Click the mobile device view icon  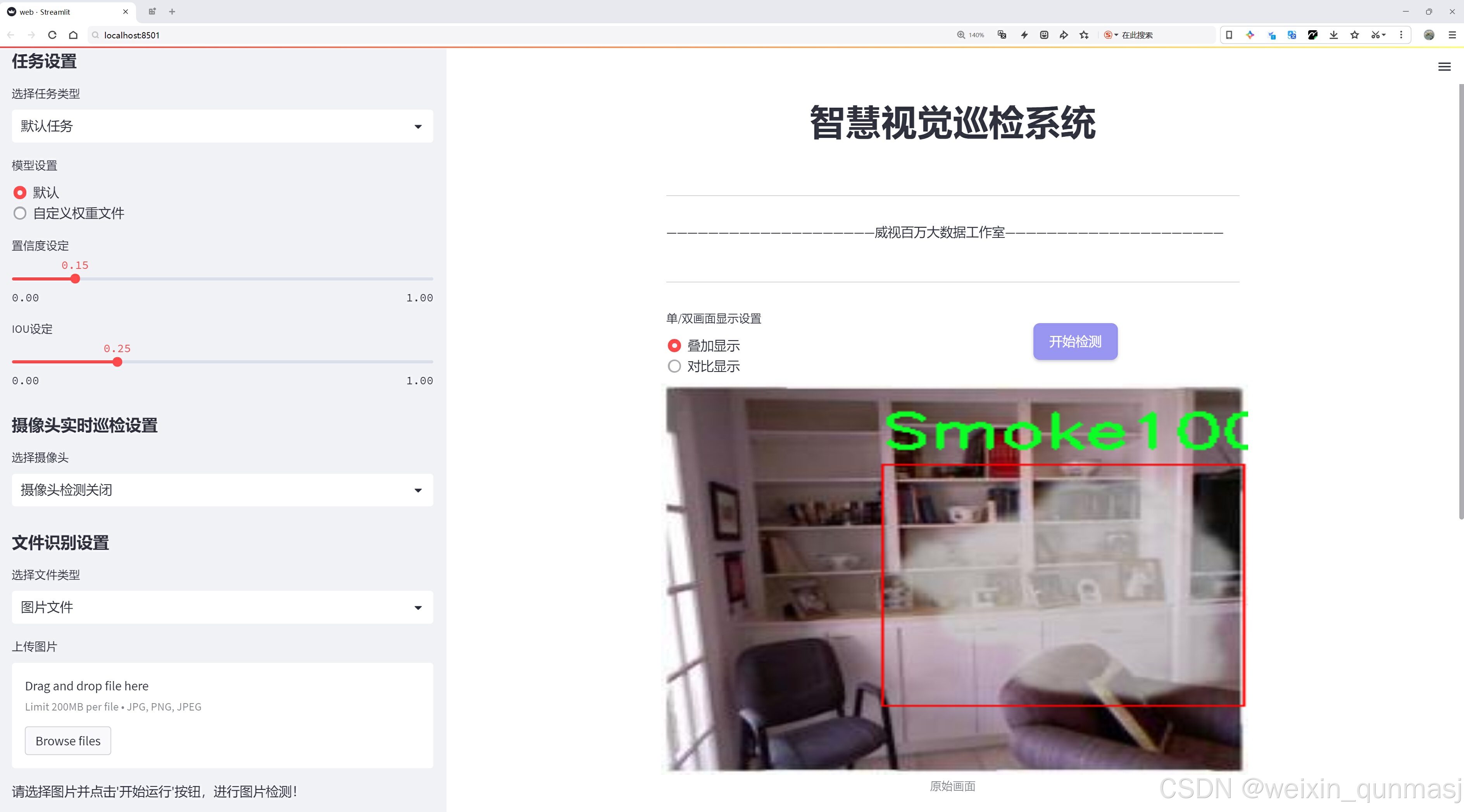pyautogui.click(x=1229, y=35)
